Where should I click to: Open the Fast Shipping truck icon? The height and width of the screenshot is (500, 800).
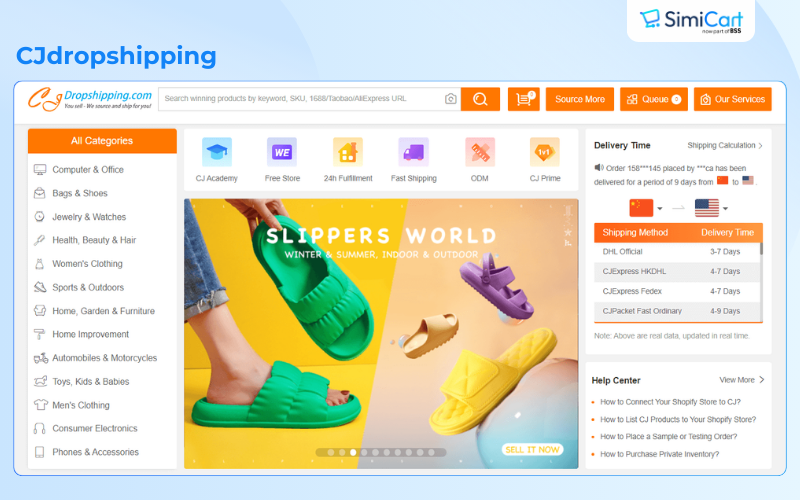414,152
